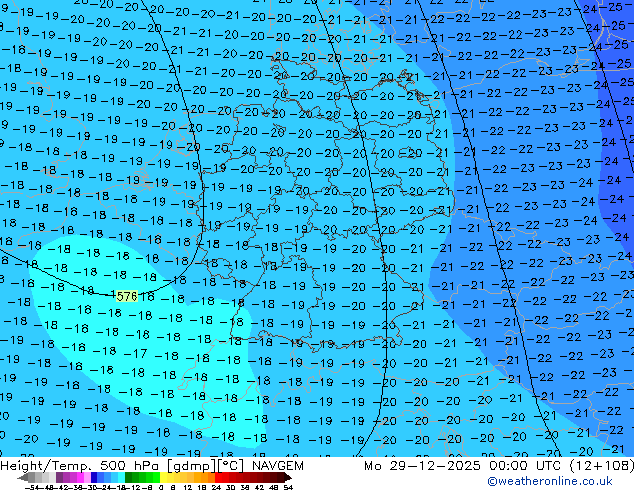
Task: Click the yellow segment of the color scale
Action: point(163,477)
